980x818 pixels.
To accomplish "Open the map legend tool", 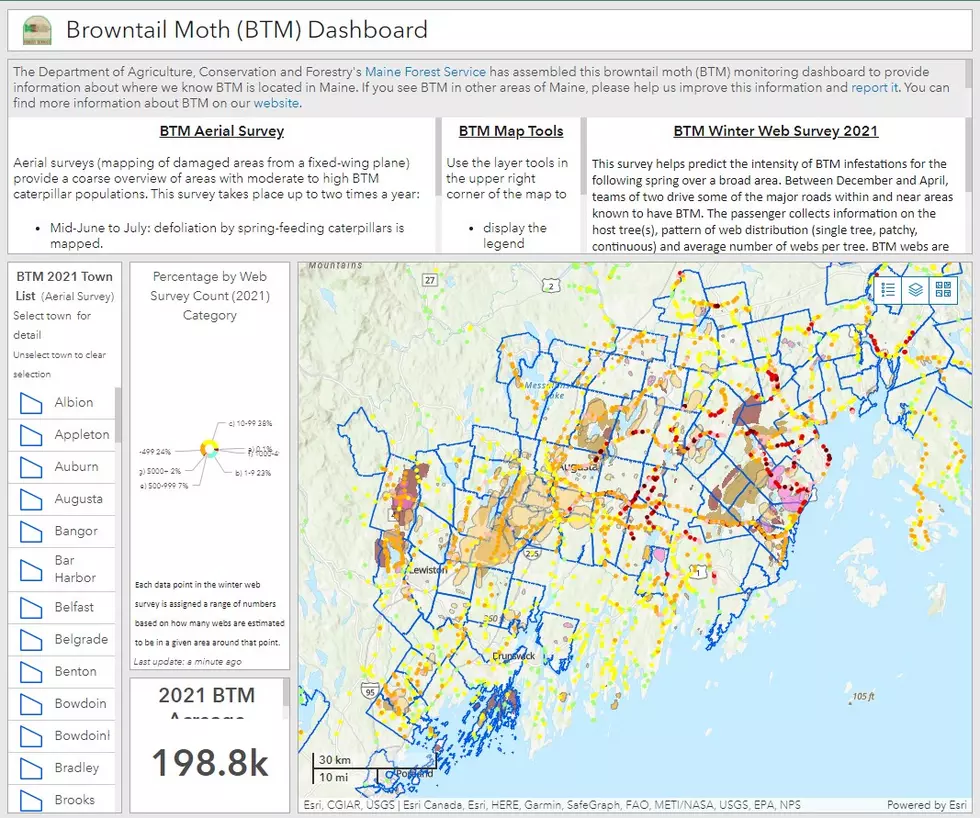I will click(888, 290).
